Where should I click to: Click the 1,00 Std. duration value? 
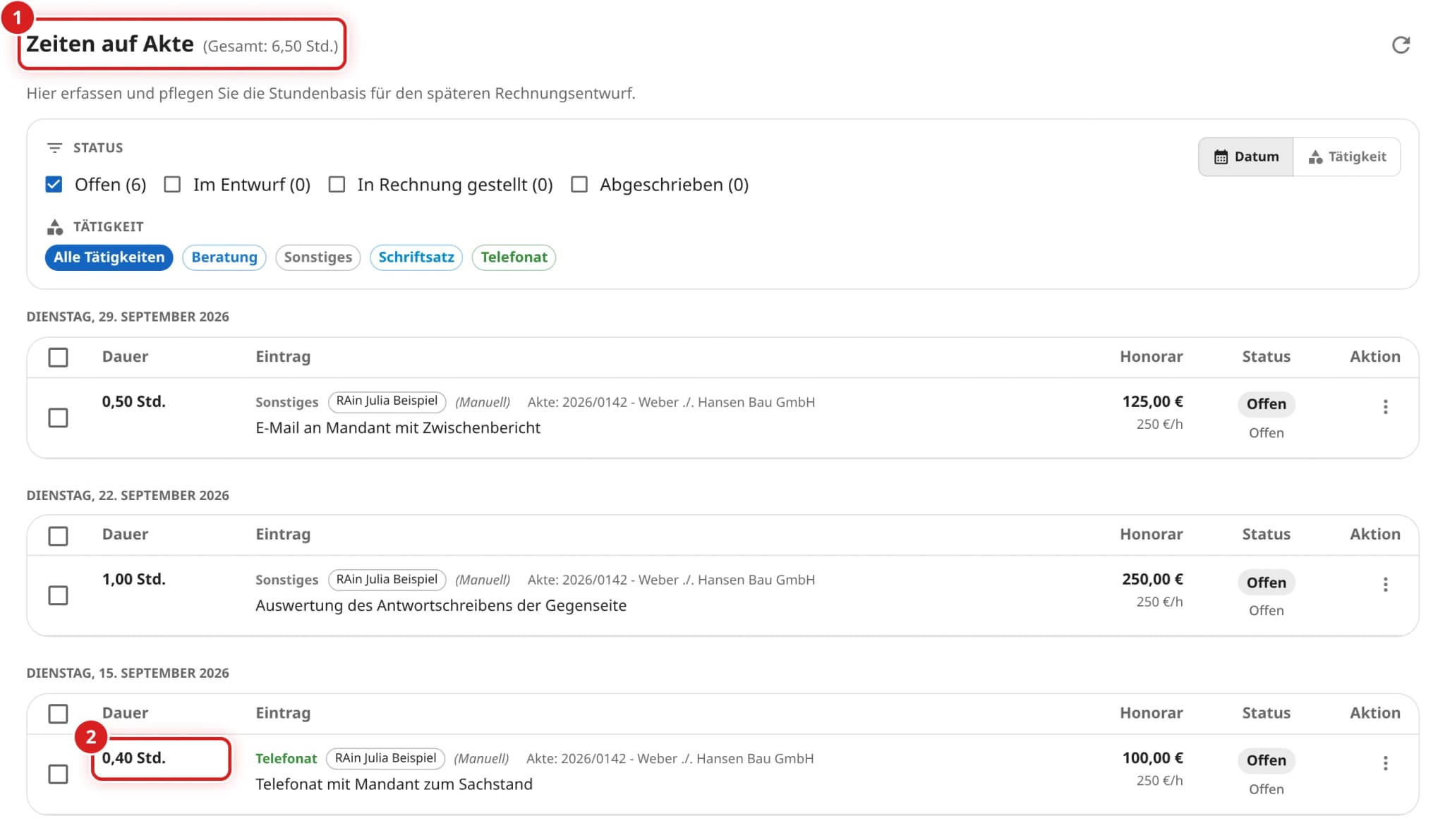[134, 579]
